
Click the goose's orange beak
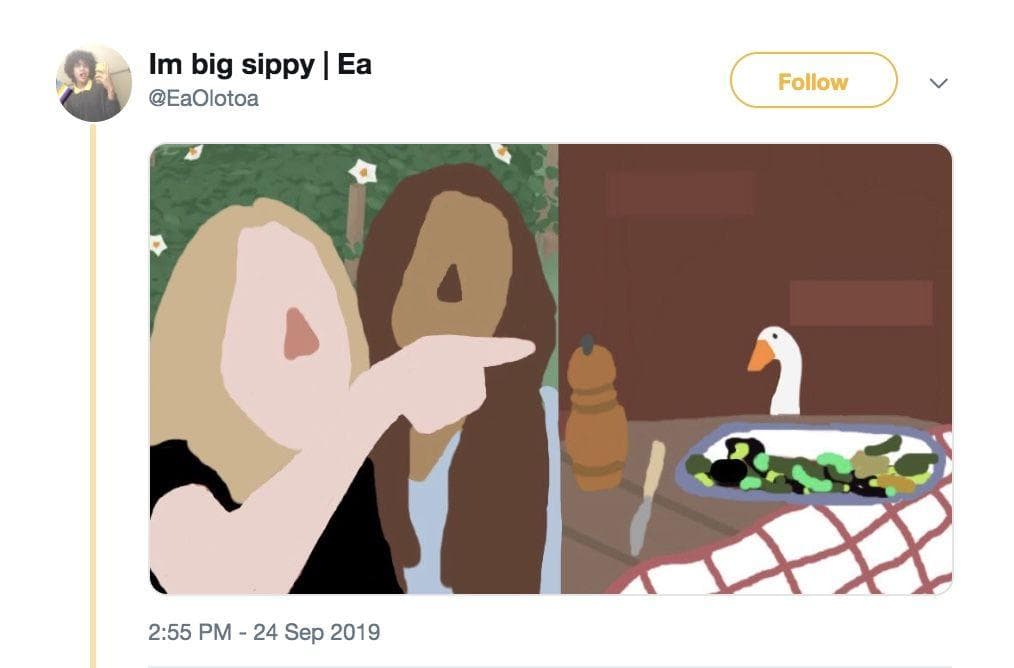(x=761, y=355)
